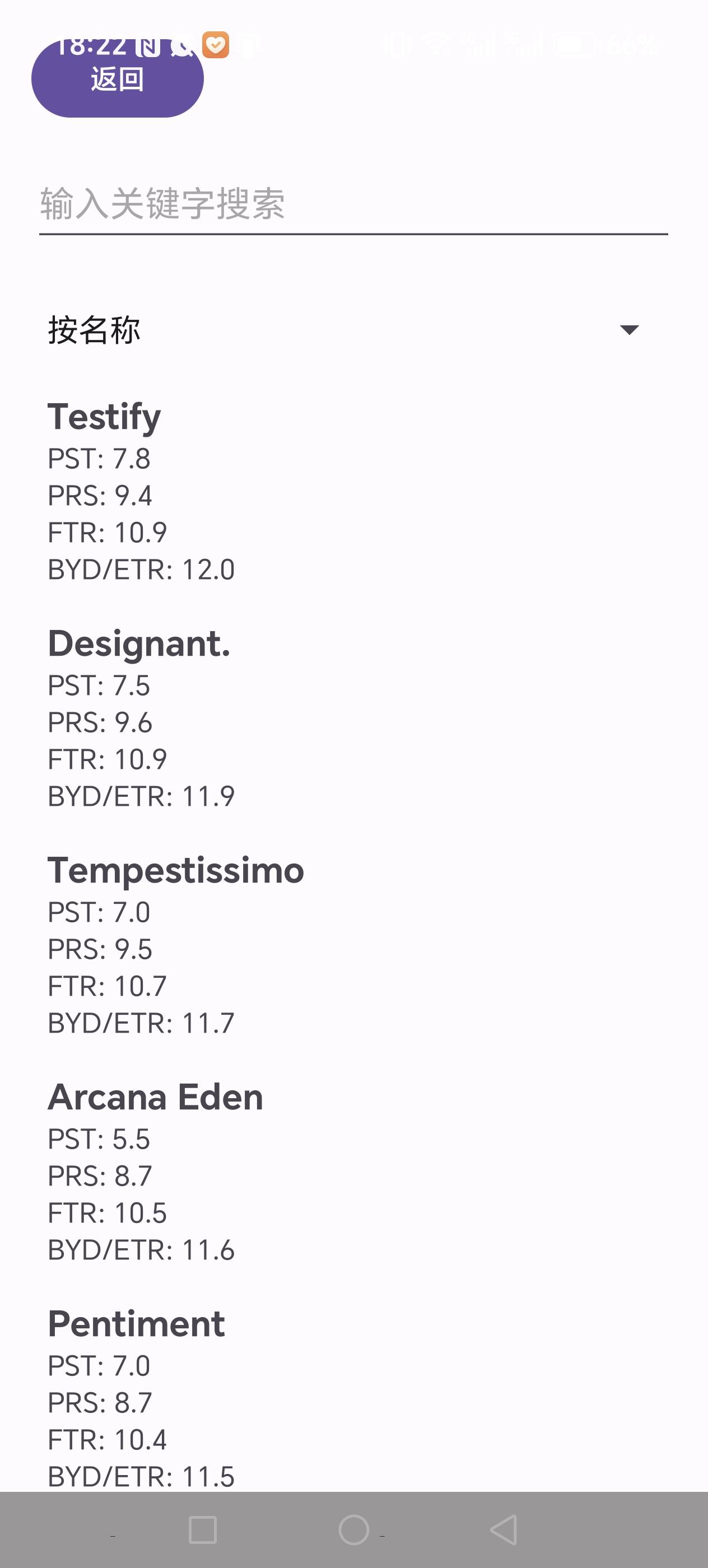Tap Pentiment FTR: 10.4 line

click(107, 1440)
